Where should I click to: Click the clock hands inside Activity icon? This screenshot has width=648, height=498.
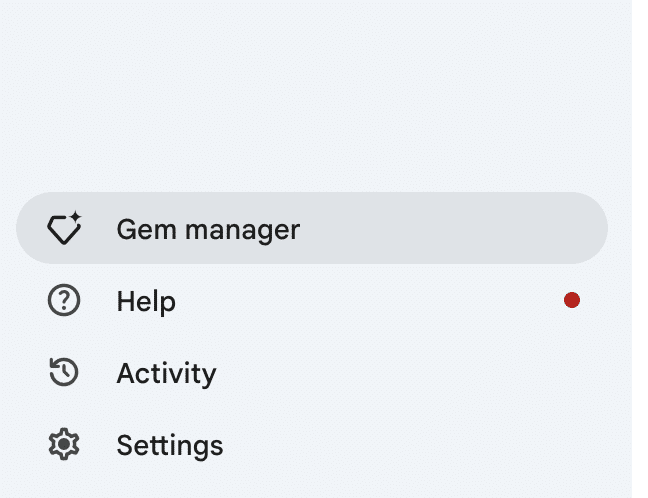(64, 372)
